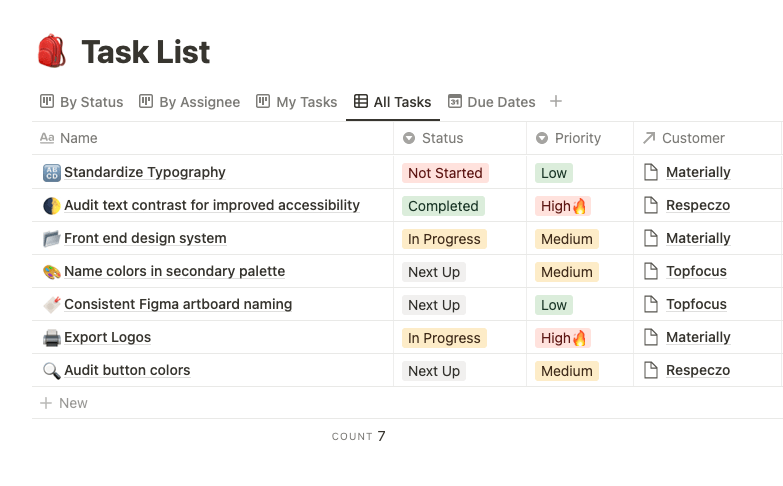Click the red backpack page icon
783x486 pixels.
pyautogui.click(x=52, y=51)
